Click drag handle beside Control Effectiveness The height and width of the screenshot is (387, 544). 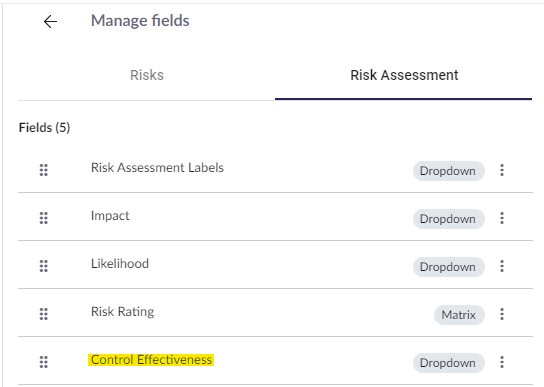(x=44, y=362)
